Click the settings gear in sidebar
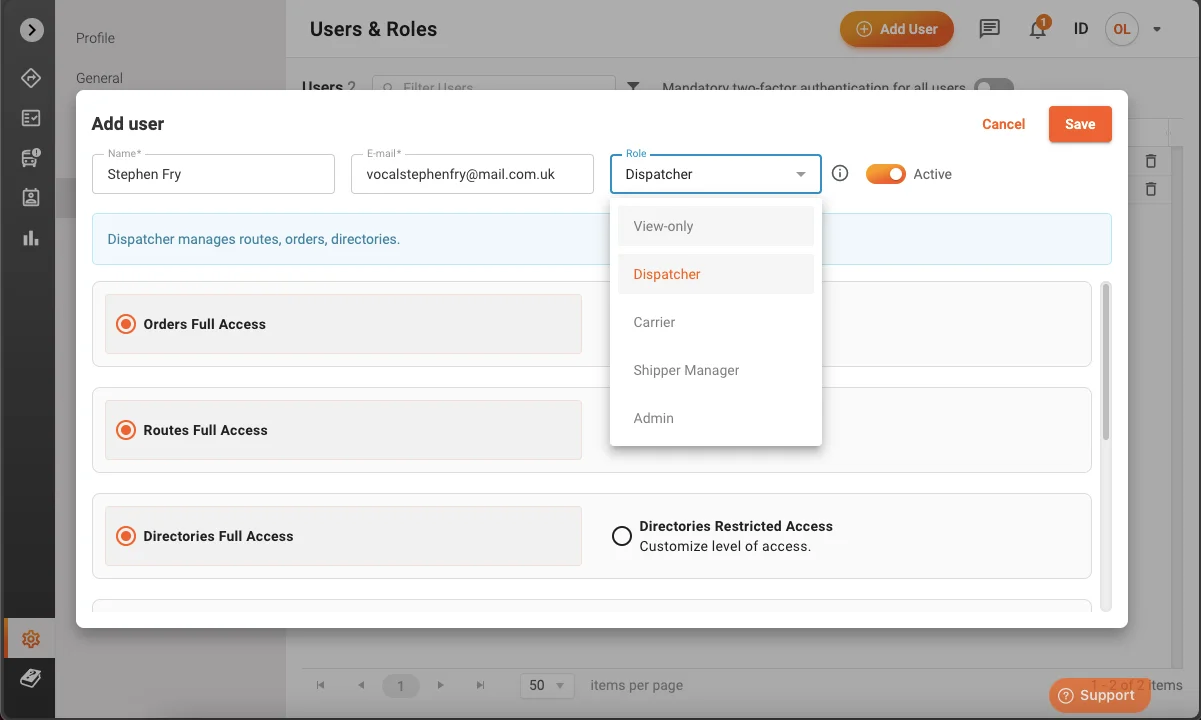Viewport: 1201px width, 720px height. [x=31, y=639]
